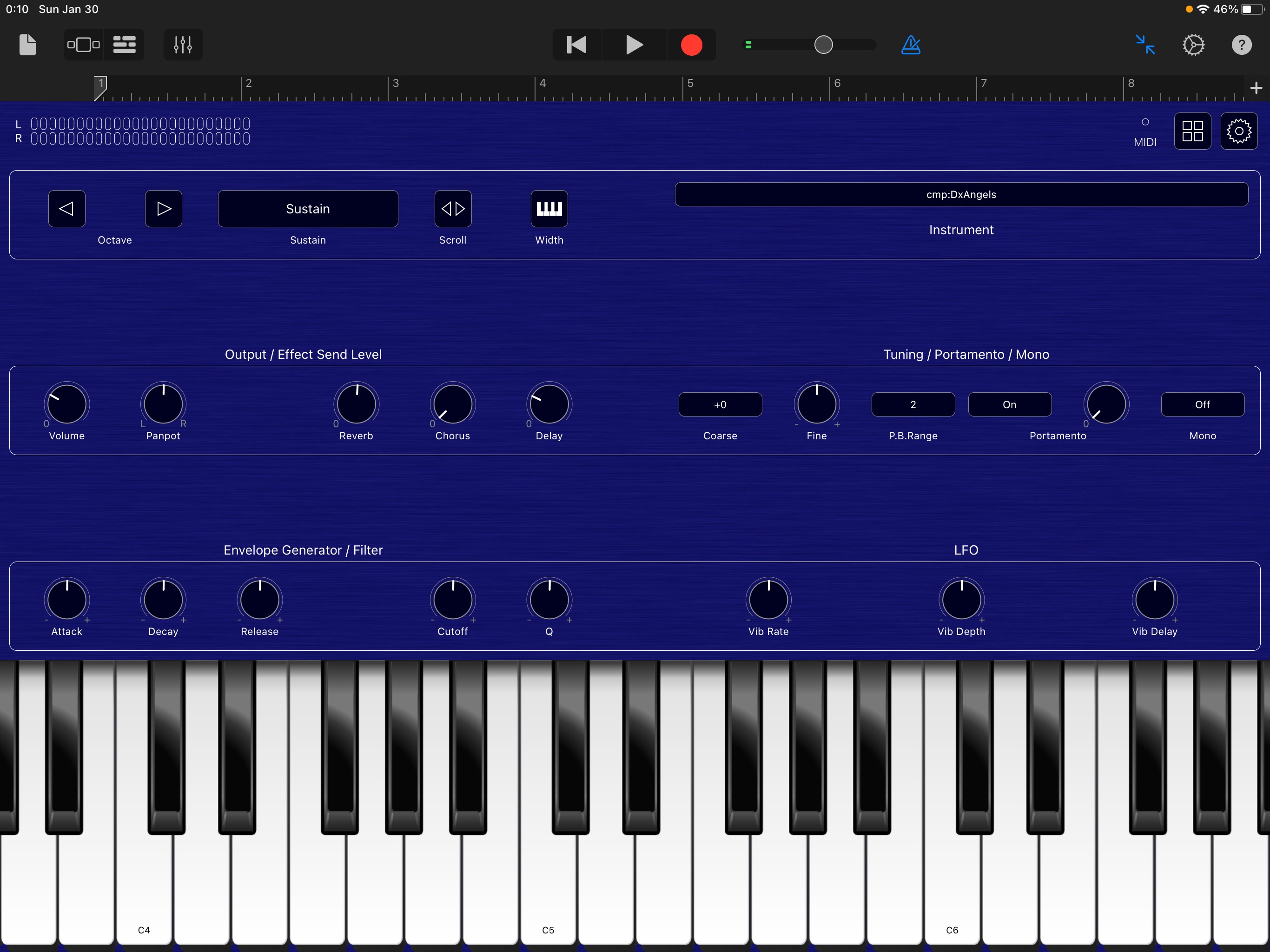This screenshot has width=1270, height=952.
Task: Click the Scroll button in keyboard controls
Action: click(452, 208)
